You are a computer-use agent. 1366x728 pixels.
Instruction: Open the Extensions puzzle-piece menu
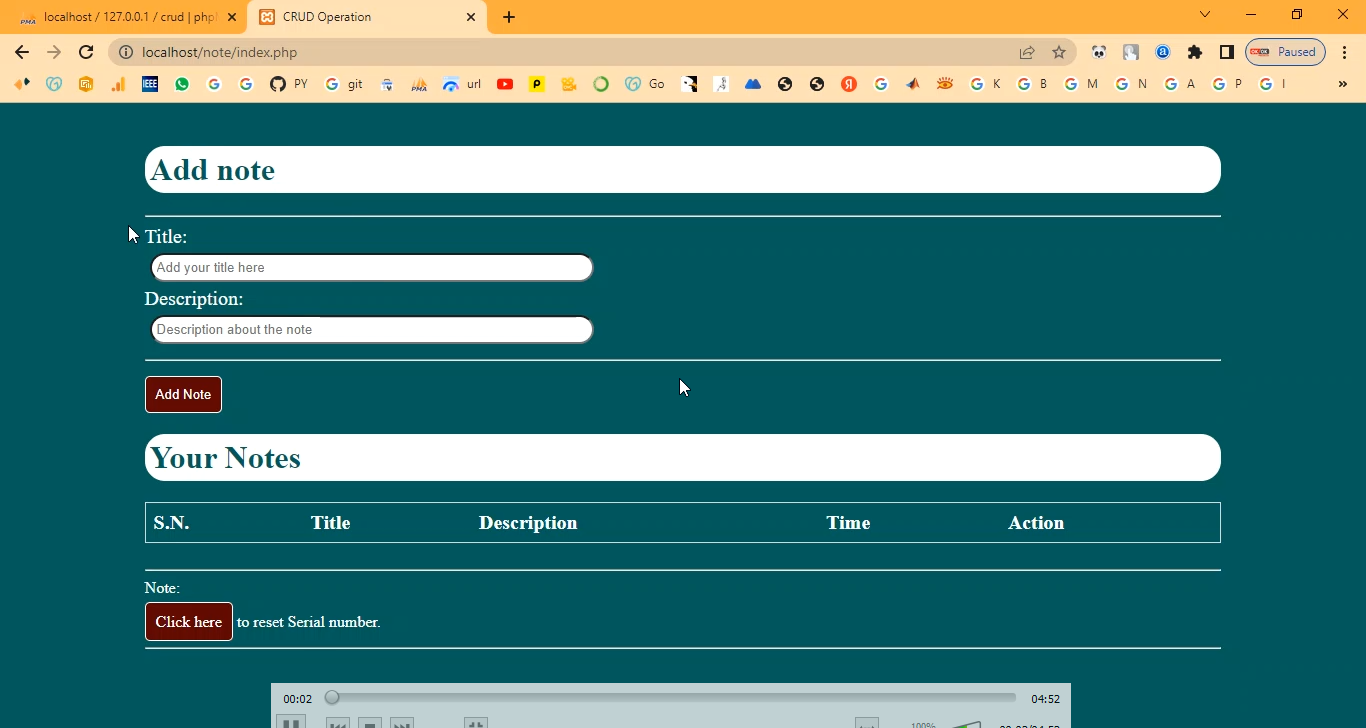click(1194, 52)
